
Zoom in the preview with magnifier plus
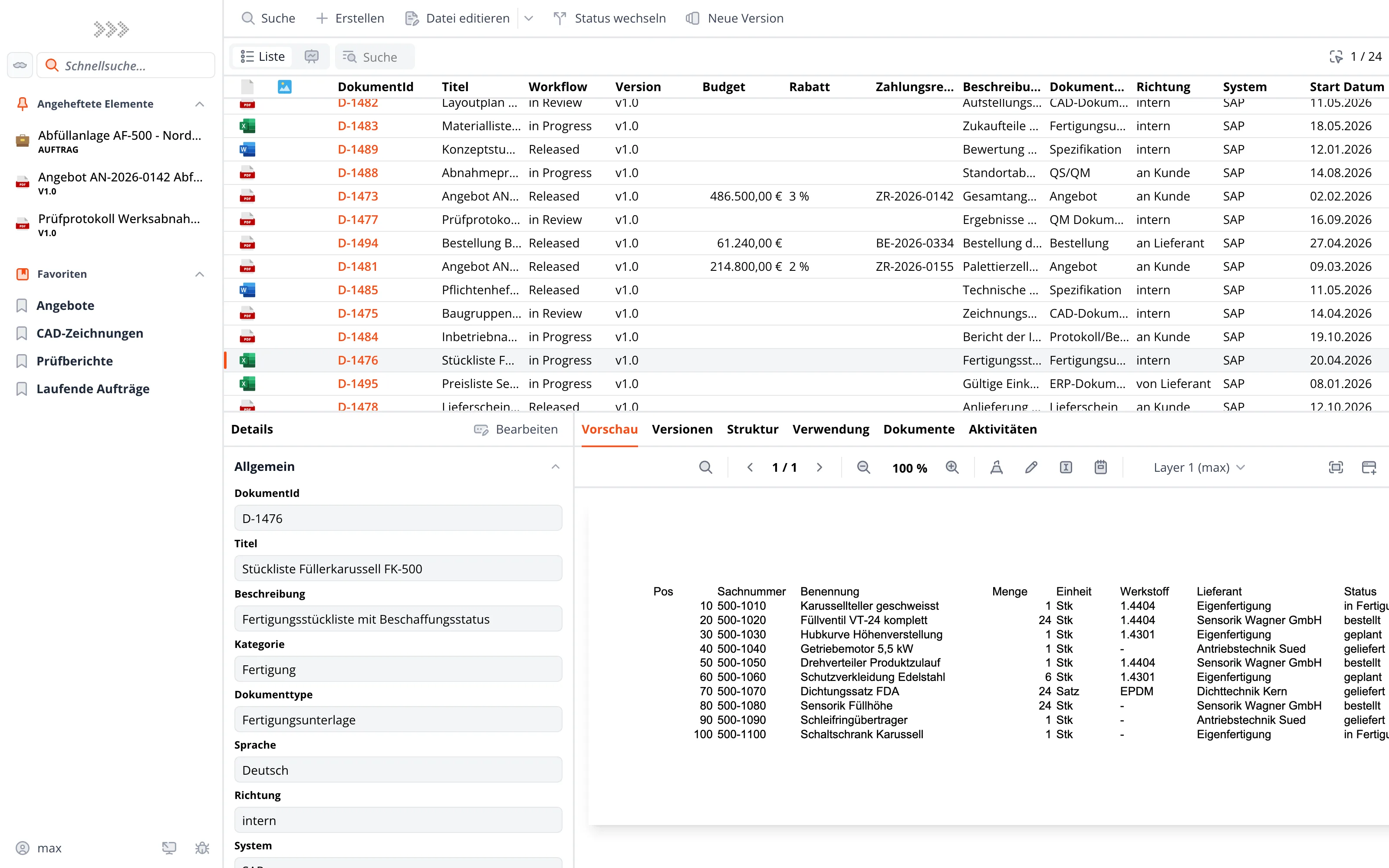coord(952,467)
